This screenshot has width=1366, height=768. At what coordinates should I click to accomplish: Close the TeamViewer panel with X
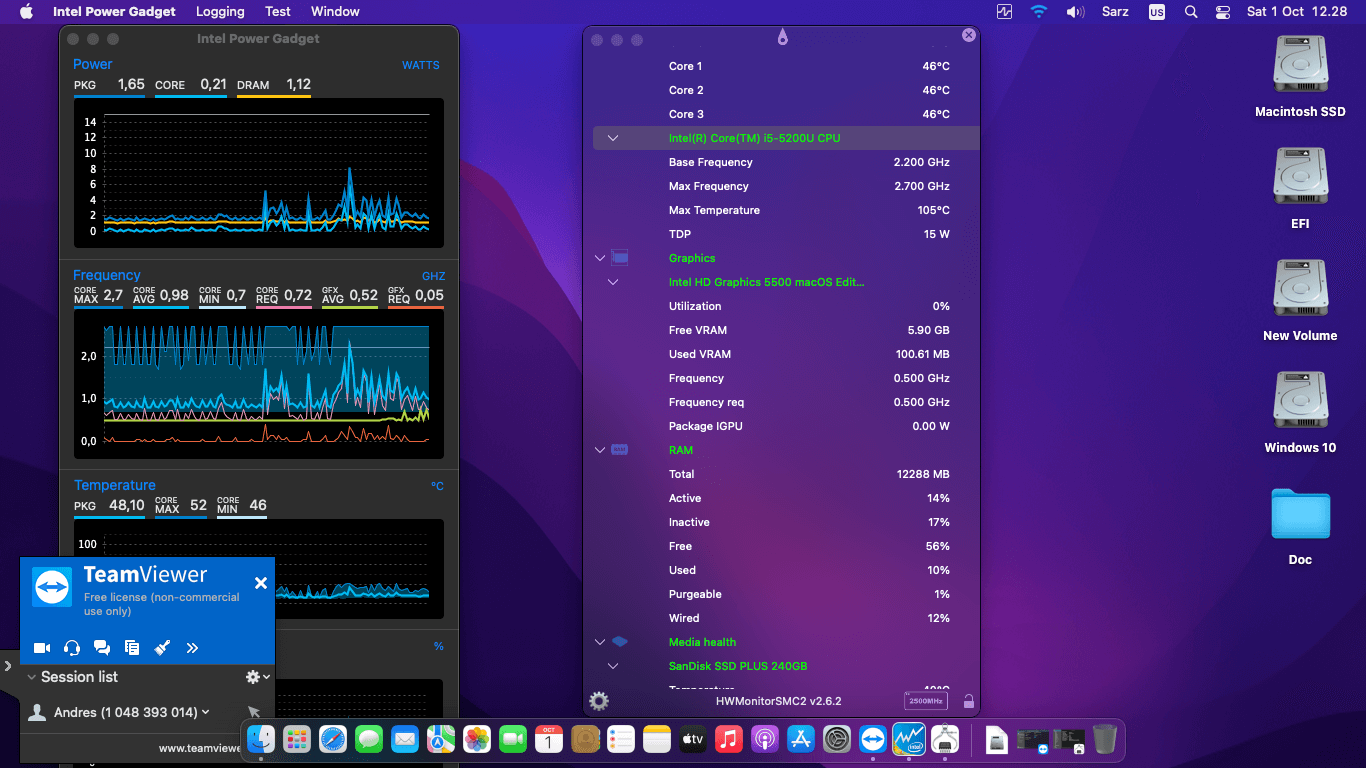coord(261,583)
